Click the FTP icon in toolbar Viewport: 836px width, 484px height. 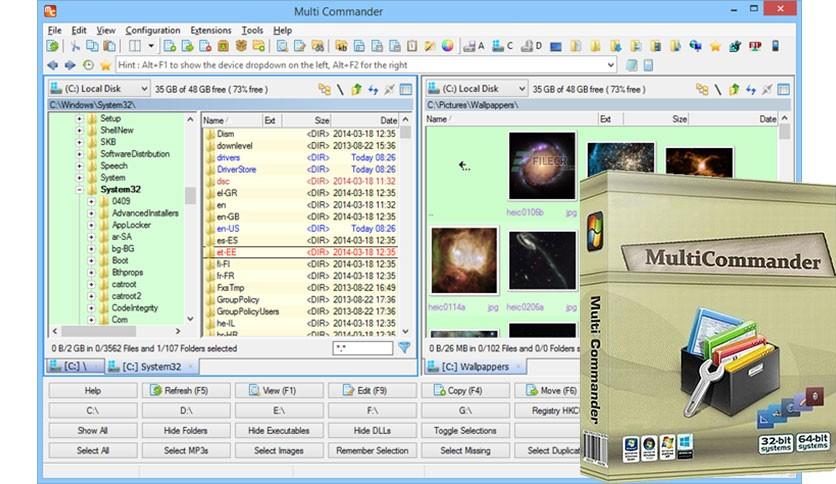tap(755, 46)
